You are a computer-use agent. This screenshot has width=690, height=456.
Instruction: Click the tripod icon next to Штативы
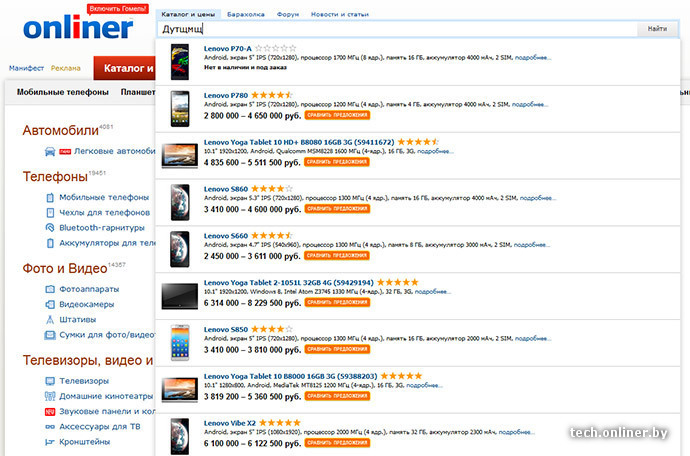(x=50, y=320)
